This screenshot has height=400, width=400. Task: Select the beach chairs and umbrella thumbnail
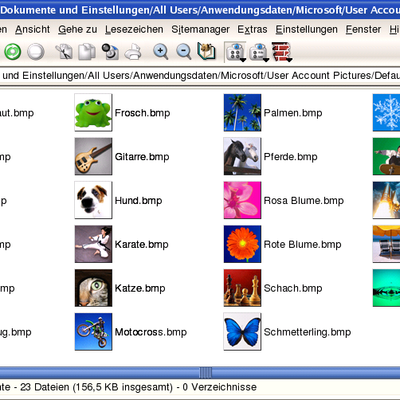tap(386, 244)
